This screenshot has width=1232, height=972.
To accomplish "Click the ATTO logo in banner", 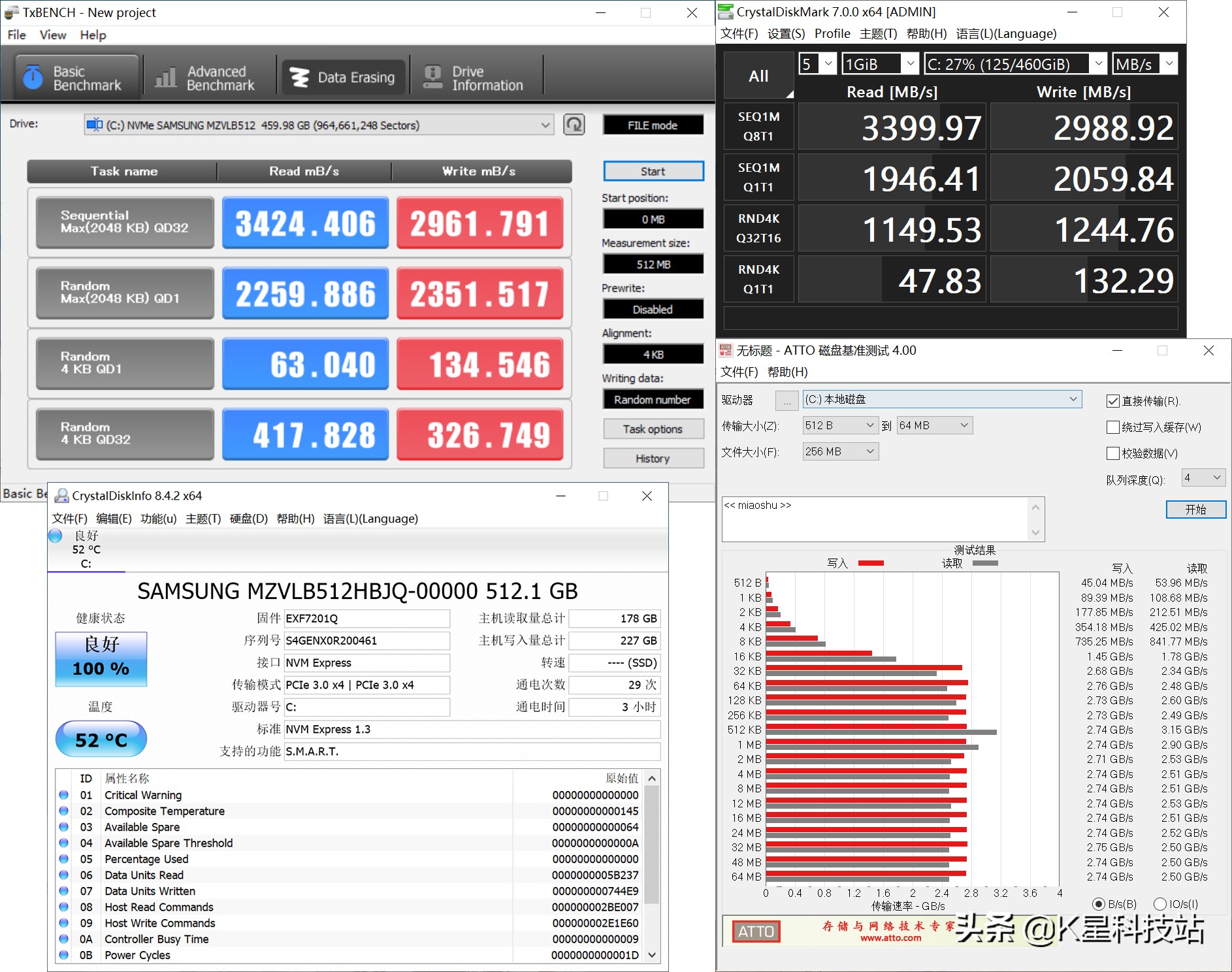I will point(756,931).
